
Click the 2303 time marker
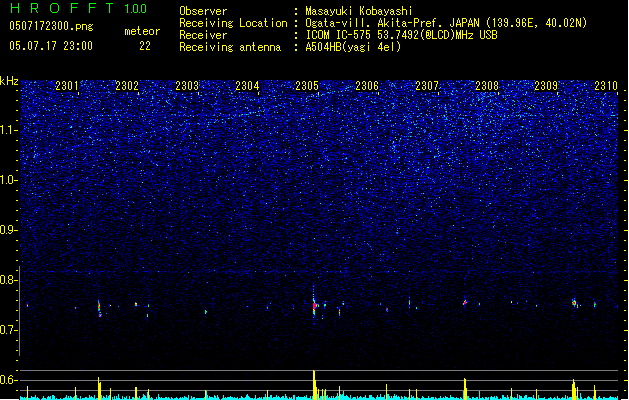click(x=187, y=86)
